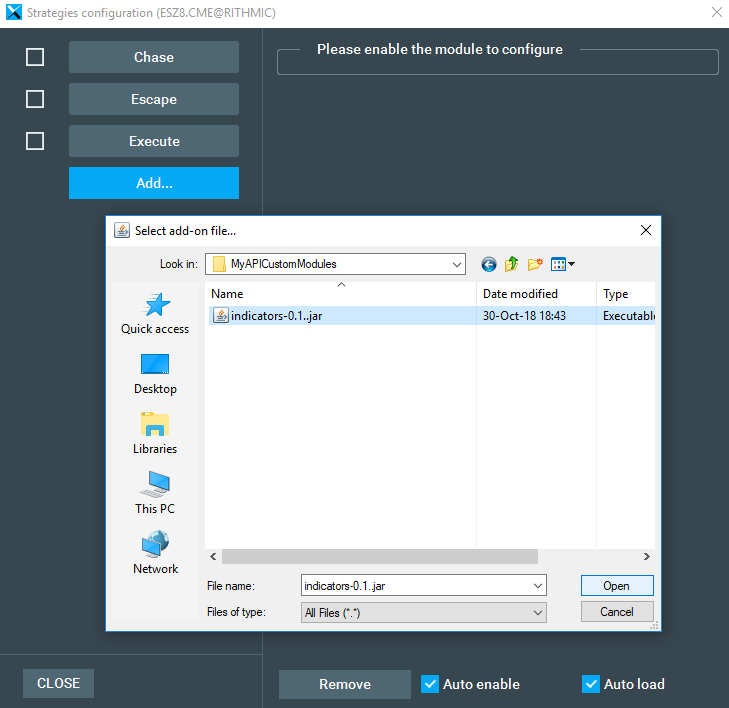Go to Desktop in the places sidebar

(x=155, y=373)
